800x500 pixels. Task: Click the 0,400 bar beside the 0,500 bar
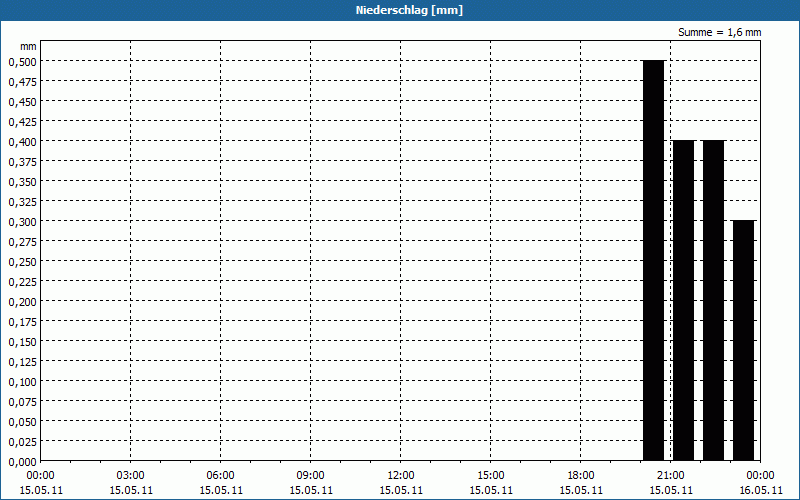click(683, 301)
